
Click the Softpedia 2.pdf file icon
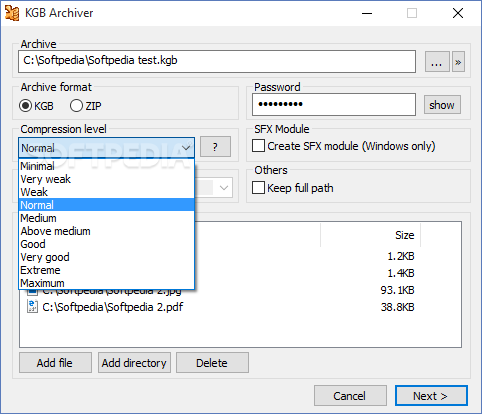pyautogui.click(x=32, y=306)
